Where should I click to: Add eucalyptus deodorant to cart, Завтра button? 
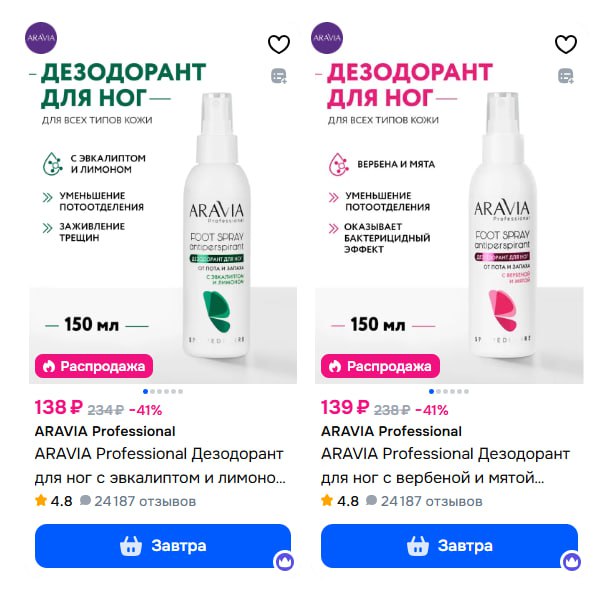tap(163, 546)
